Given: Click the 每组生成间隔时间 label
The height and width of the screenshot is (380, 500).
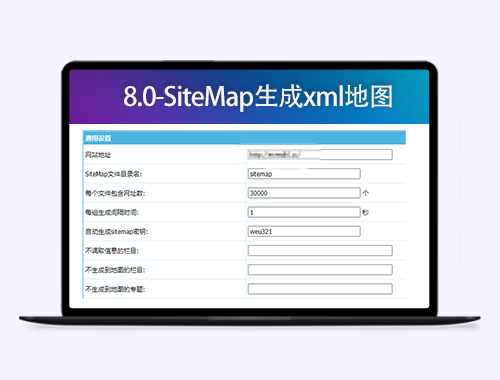Looking at the screenshot, I should point(112,212).
